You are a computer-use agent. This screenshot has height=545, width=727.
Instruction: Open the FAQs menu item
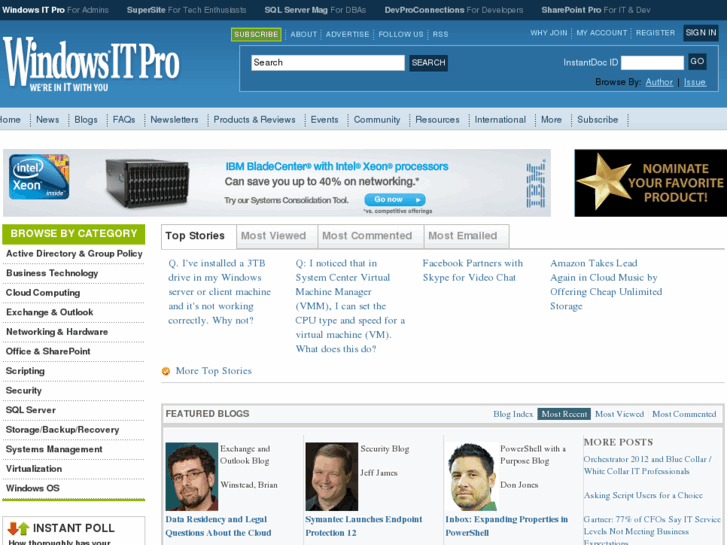(124, 120)
